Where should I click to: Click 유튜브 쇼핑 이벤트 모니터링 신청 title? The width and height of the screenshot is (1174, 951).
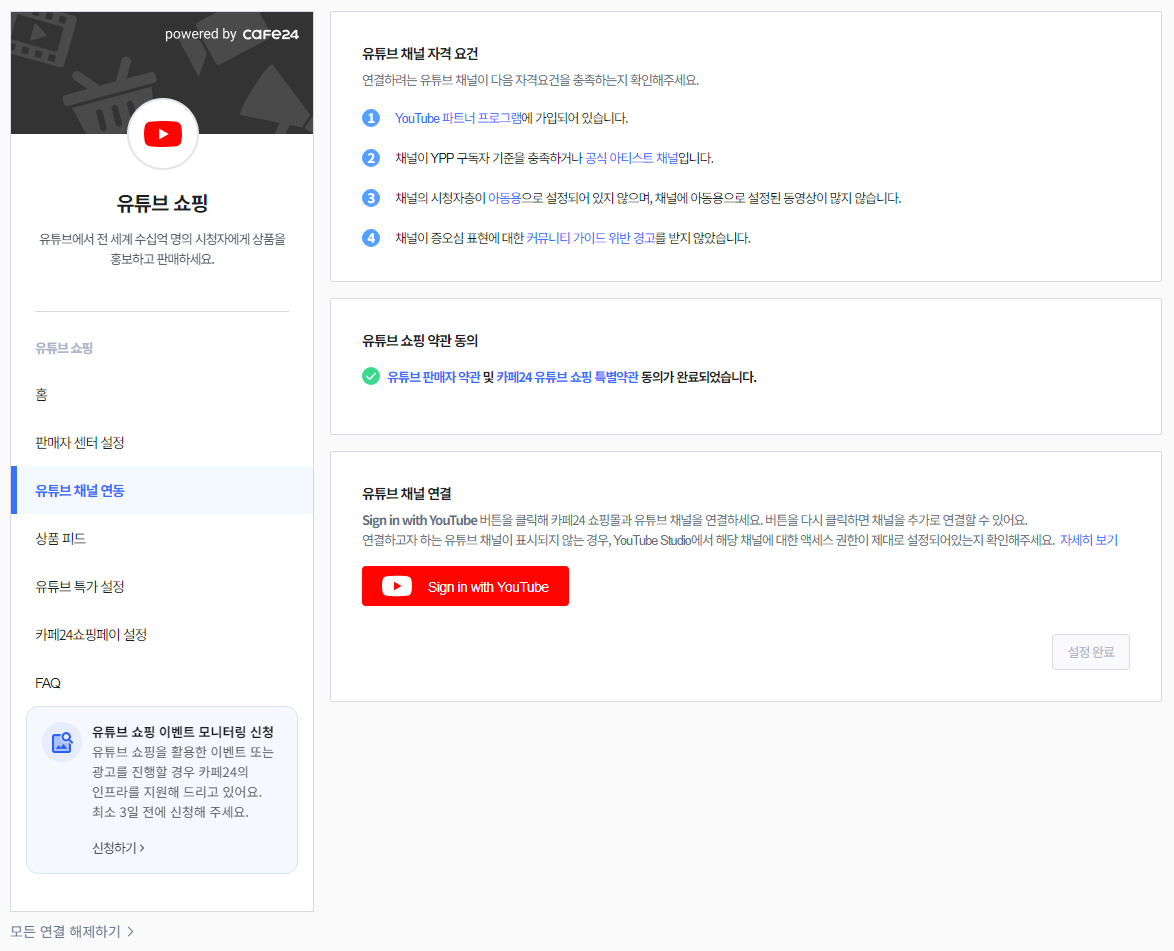click(183, 732)
